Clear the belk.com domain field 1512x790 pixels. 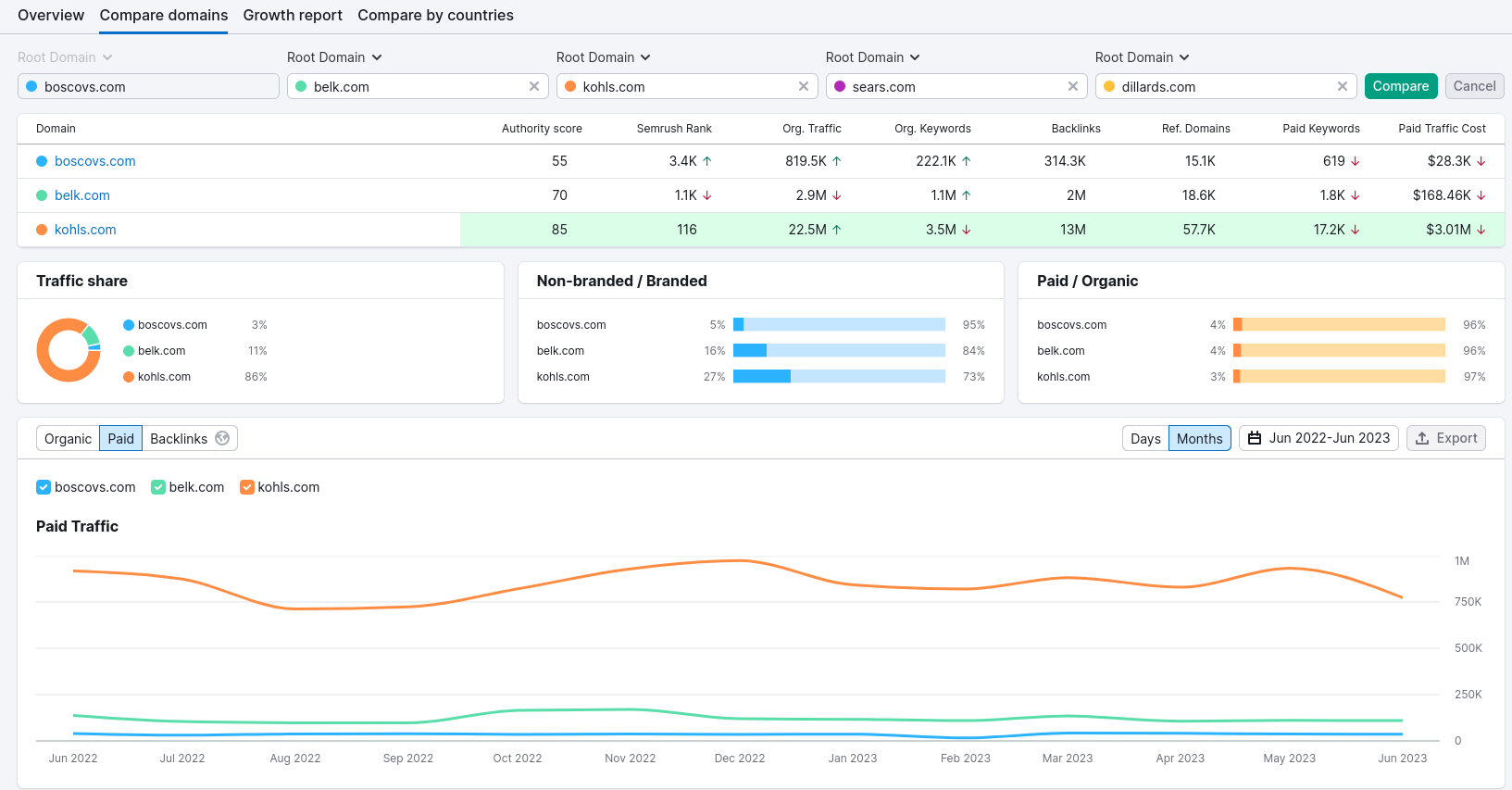click(x=534, y=86)
